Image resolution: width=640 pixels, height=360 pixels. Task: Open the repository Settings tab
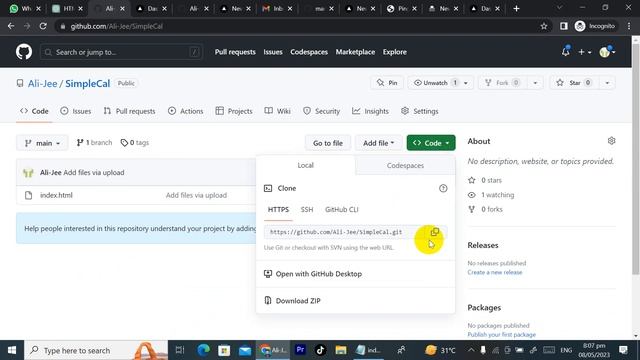coord(420,111)
